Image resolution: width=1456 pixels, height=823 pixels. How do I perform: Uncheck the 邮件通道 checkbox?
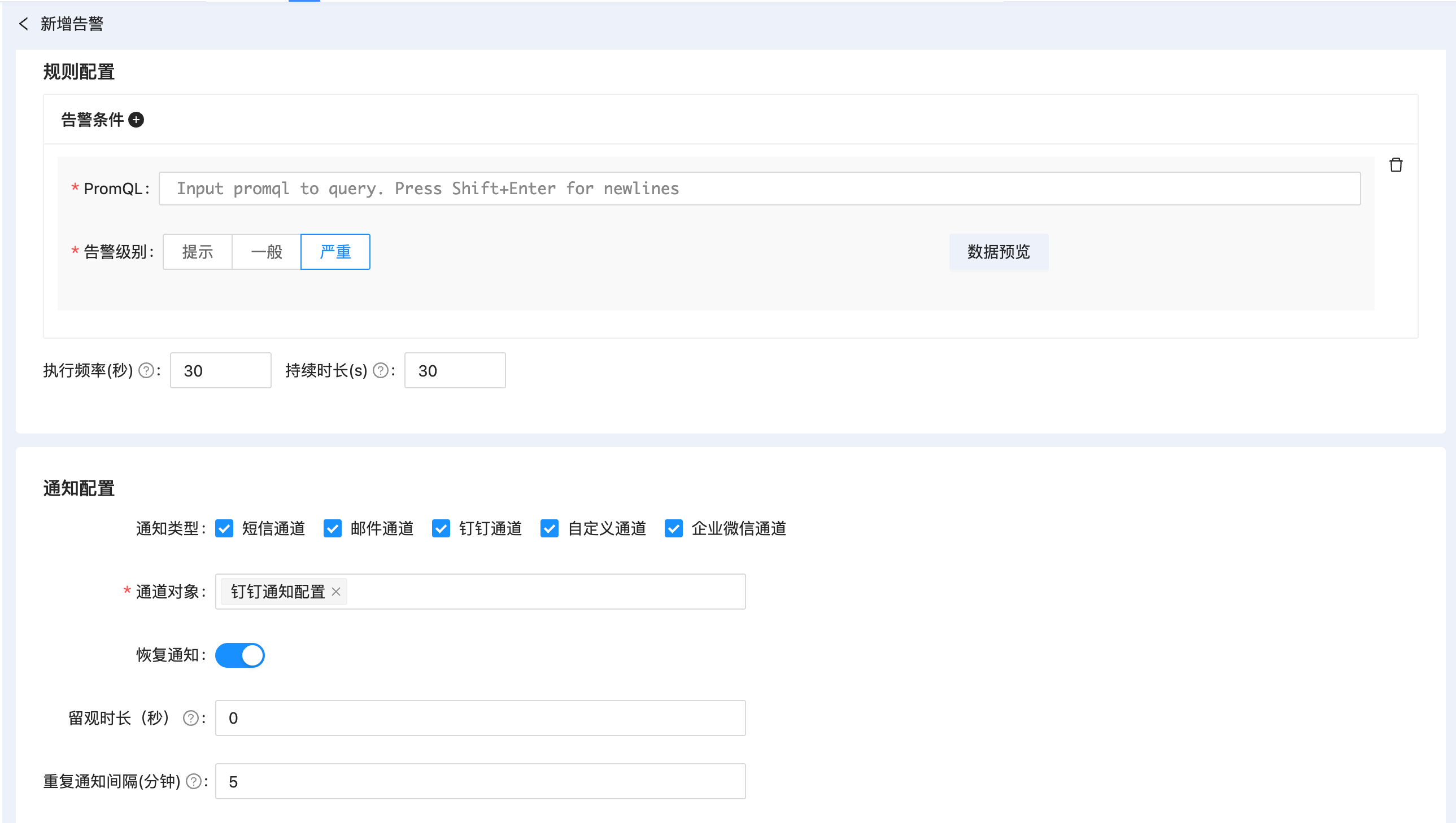(333, 528)
